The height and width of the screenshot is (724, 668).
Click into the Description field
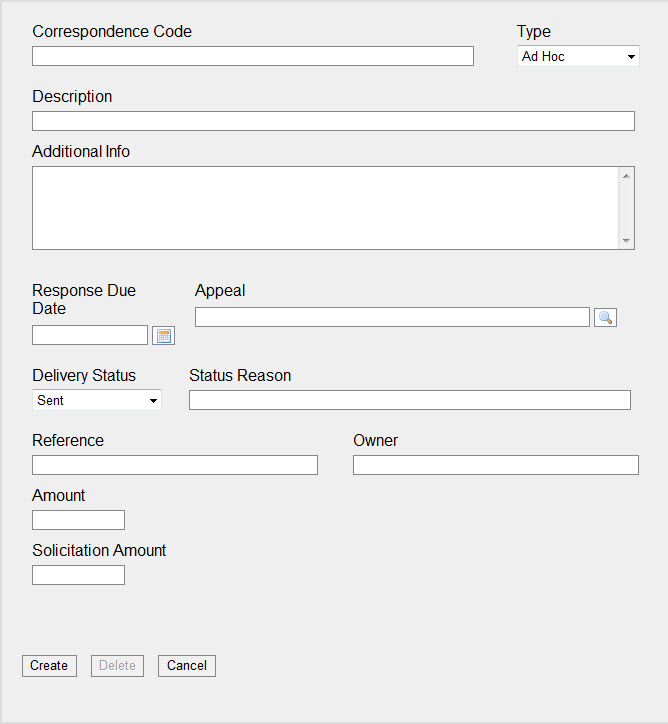pyautogui.click(x=333, y=121)
